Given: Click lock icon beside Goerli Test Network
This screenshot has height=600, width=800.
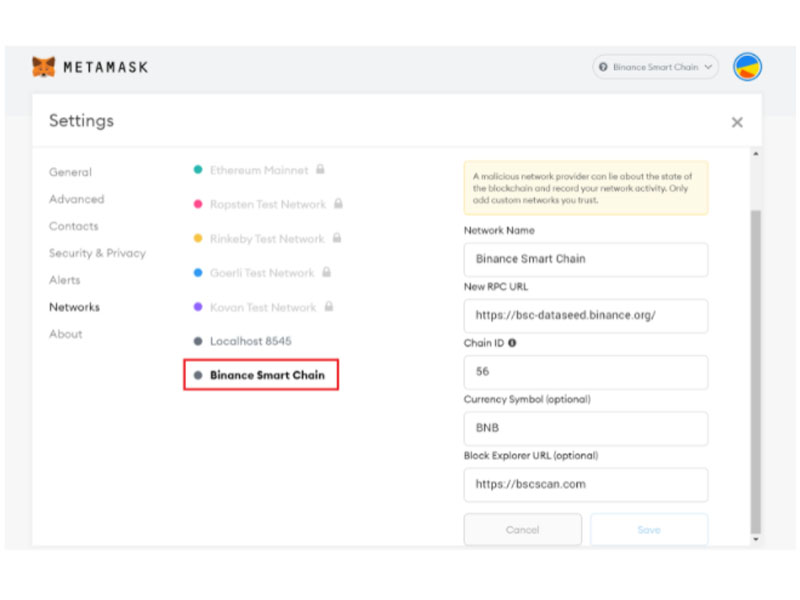Looking at the screenshot, I should click(327, 272).
